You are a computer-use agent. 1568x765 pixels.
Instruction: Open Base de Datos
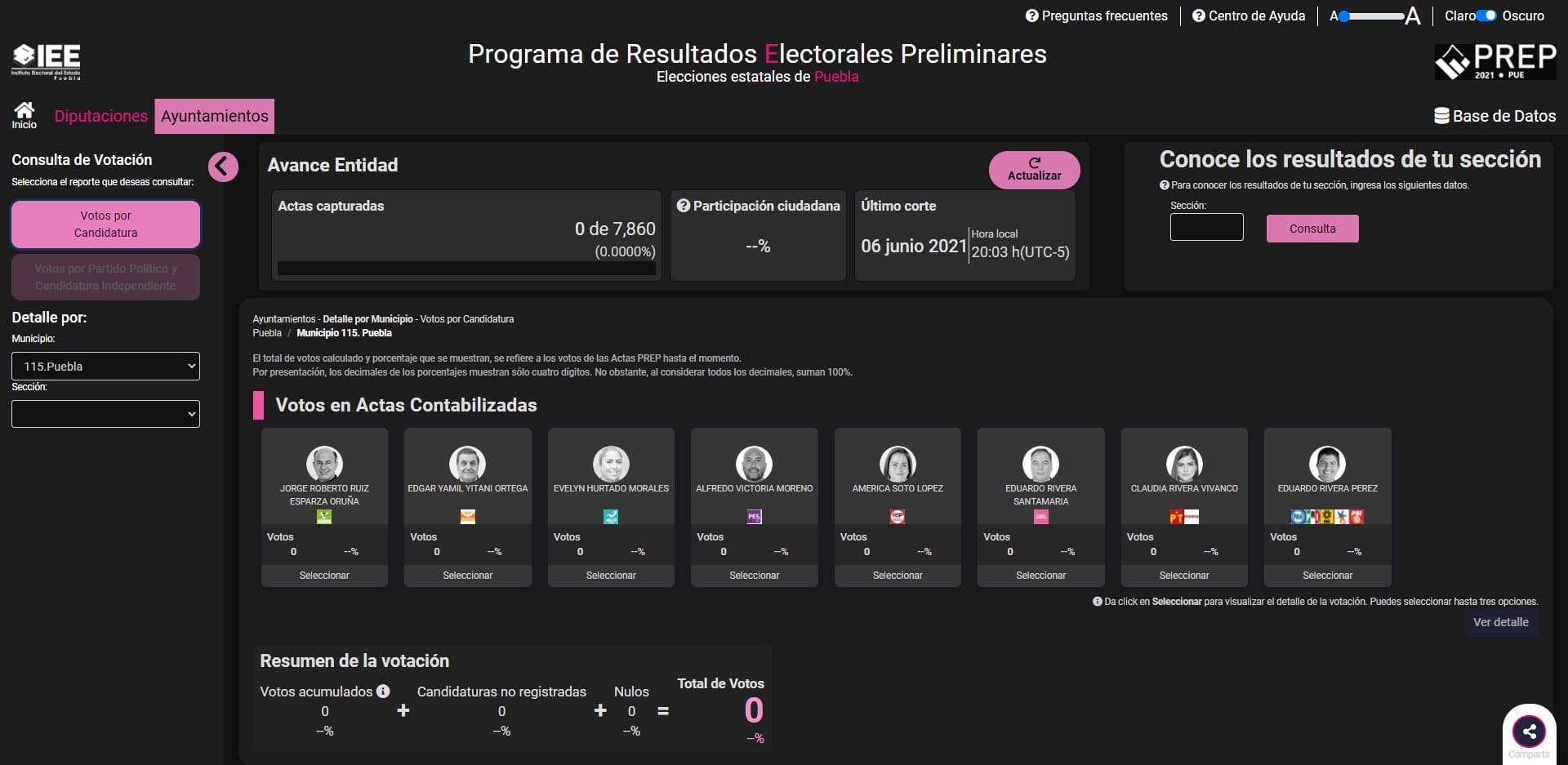[1494, 116]
